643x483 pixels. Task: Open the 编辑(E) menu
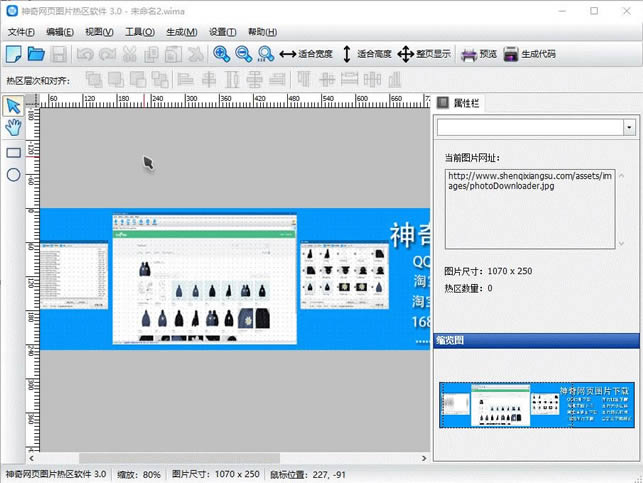(x=60, y=32)
